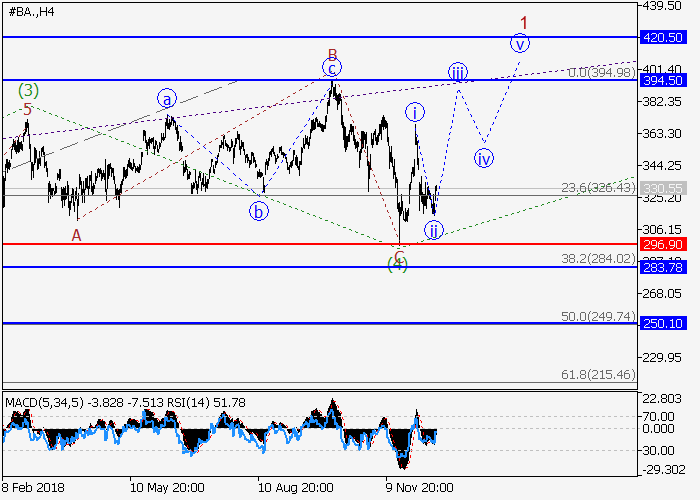Screen dimensions: 700x500
Task: Click the 394.50 price level tag
Action: 663,80
